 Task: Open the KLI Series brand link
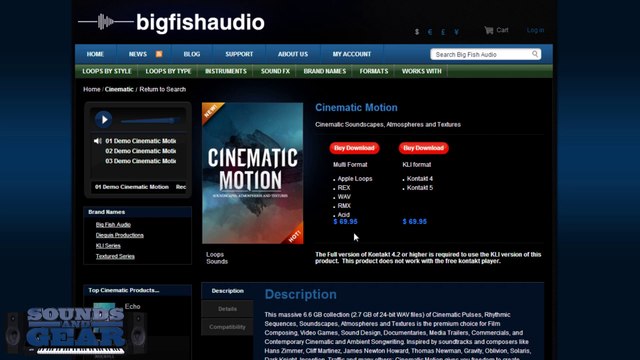coord(108,246)
